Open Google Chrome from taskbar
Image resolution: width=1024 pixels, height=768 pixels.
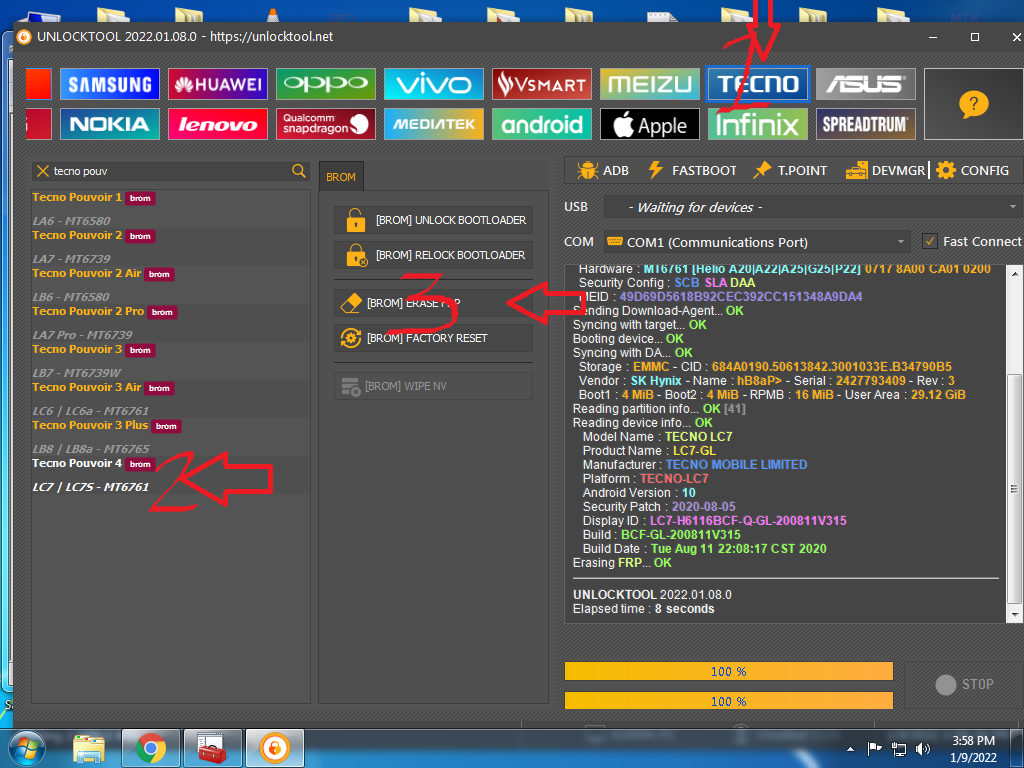[x=150, y=748]
